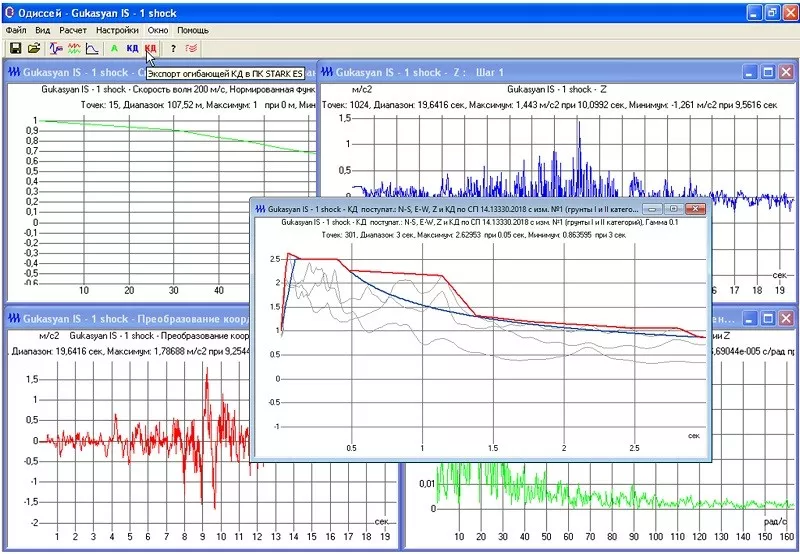This screenshot has height=554, width=800.
Task: Maximize the Z Шаг 1 chart window
Action: [x=768, y=72]
